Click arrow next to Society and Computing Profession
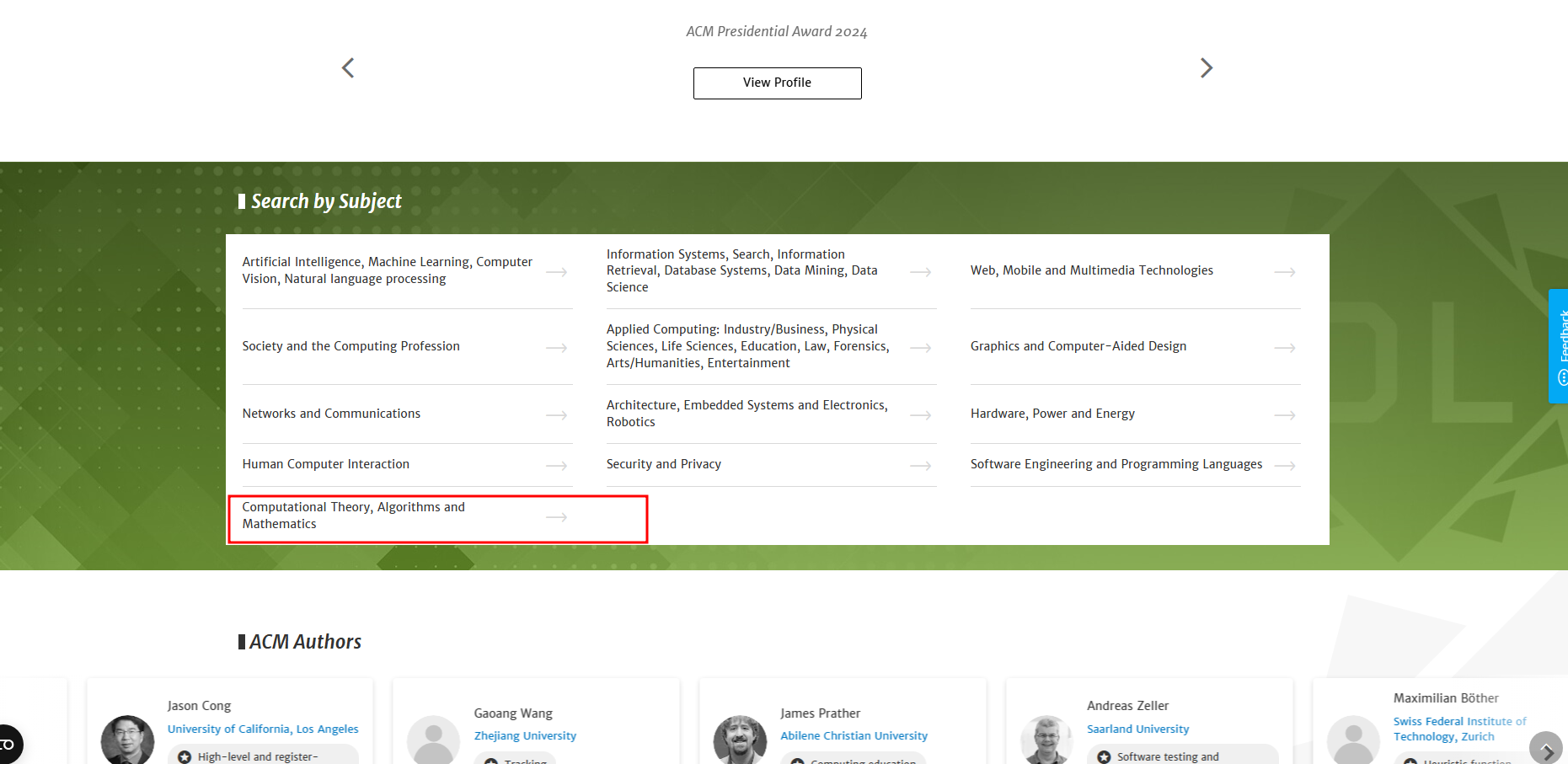Viewport: 1568px width, 764px height. pos(556,348)
